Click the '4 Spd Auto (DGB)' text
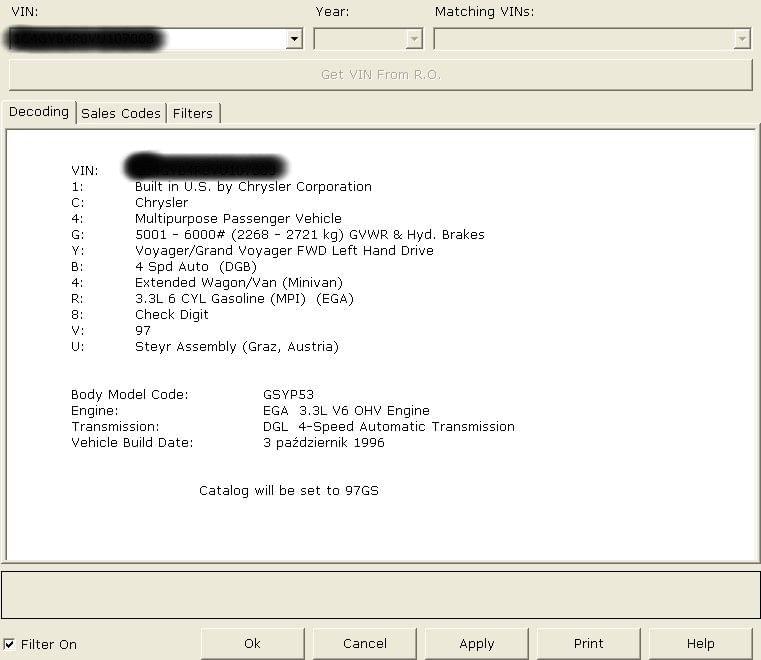Screen dimensions: 761x660 point(196,267)
